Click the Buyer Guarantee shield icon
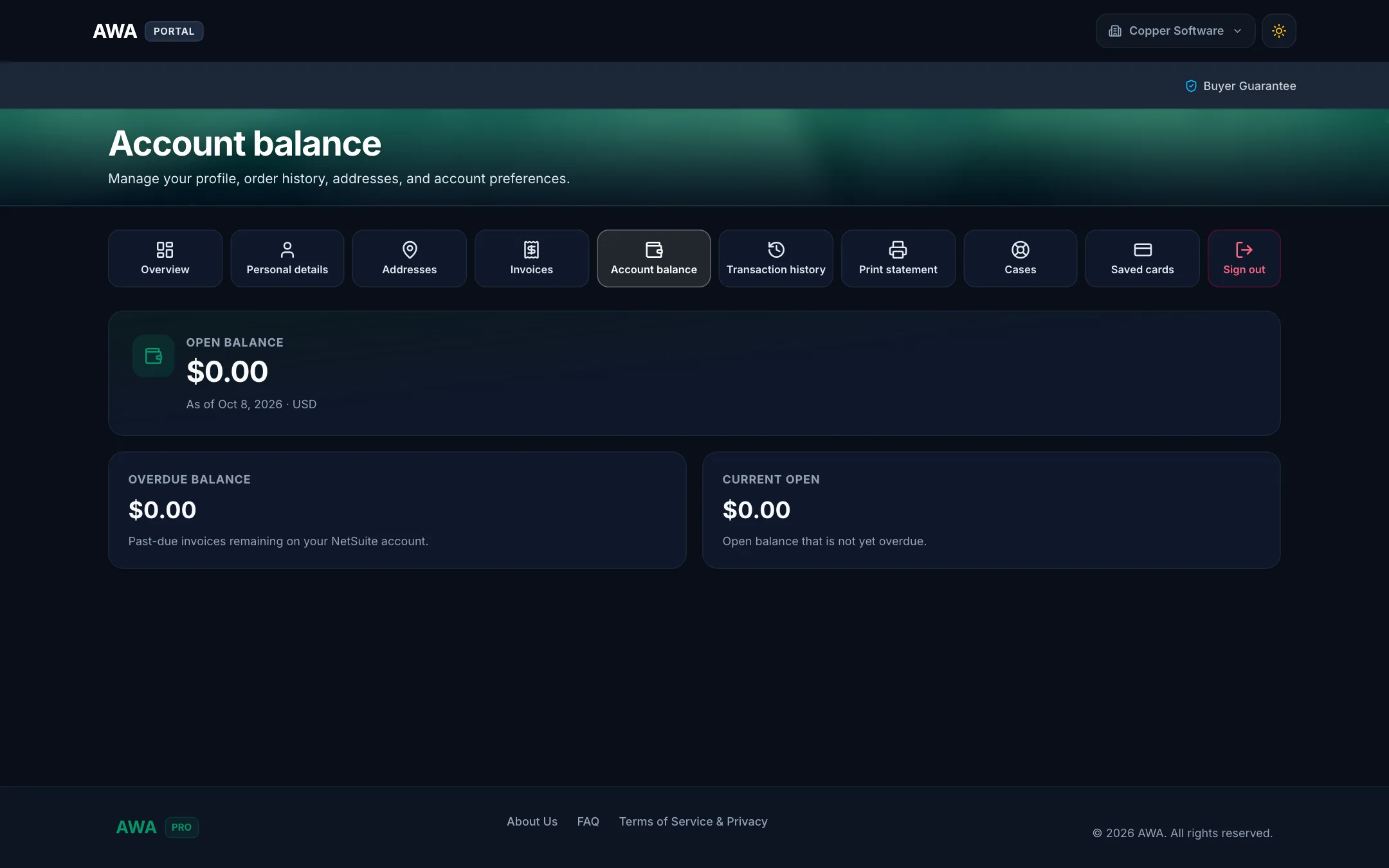 pyautogui.click(x=1192, y=86)
